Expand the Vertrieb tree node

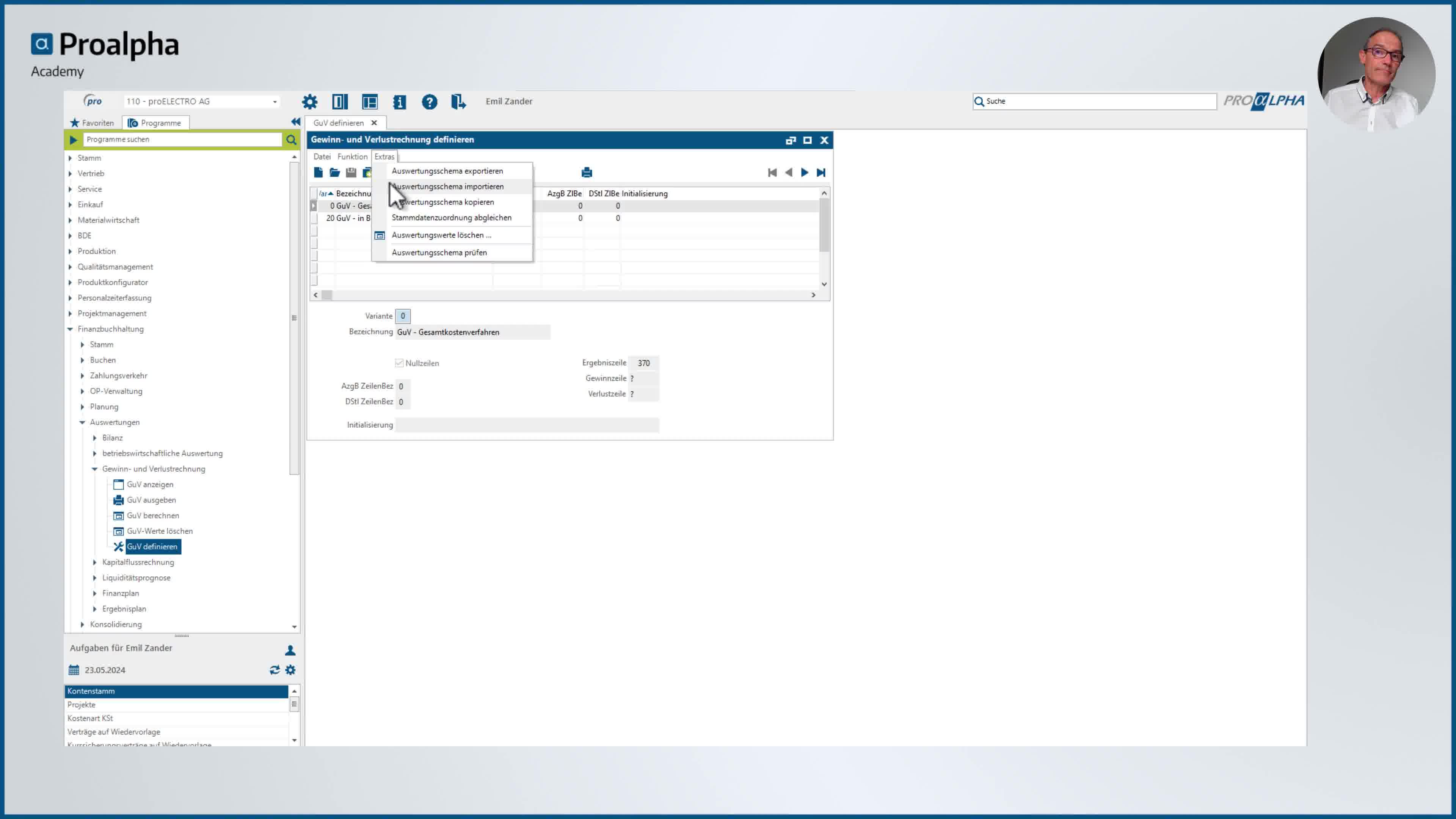click(x=71, y=174)
